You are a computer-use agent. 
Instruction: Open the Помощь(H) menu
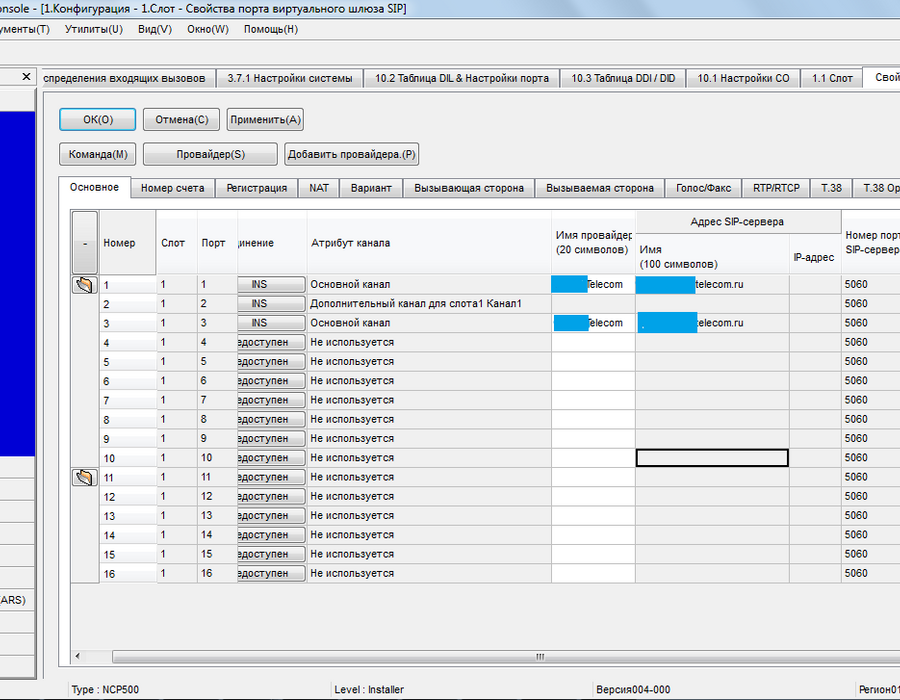click(271, 29)
